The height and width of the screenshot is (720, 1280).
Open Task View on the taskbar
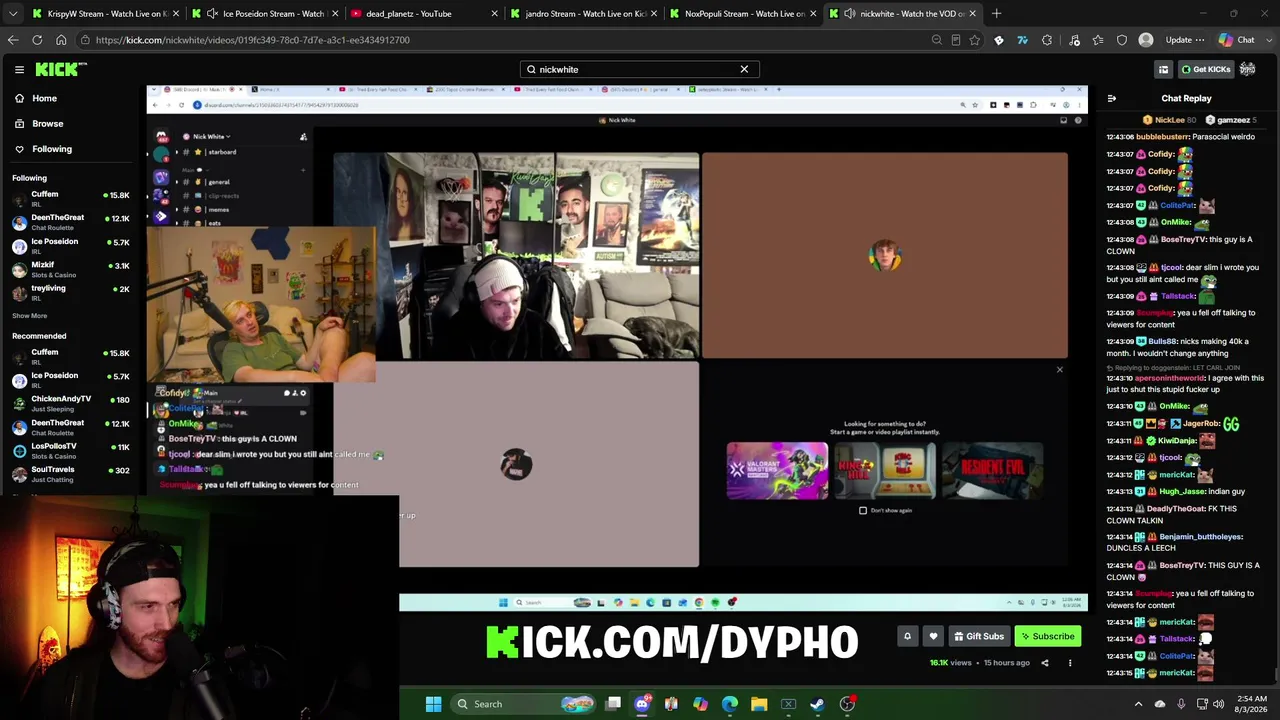tap(613, 704)
